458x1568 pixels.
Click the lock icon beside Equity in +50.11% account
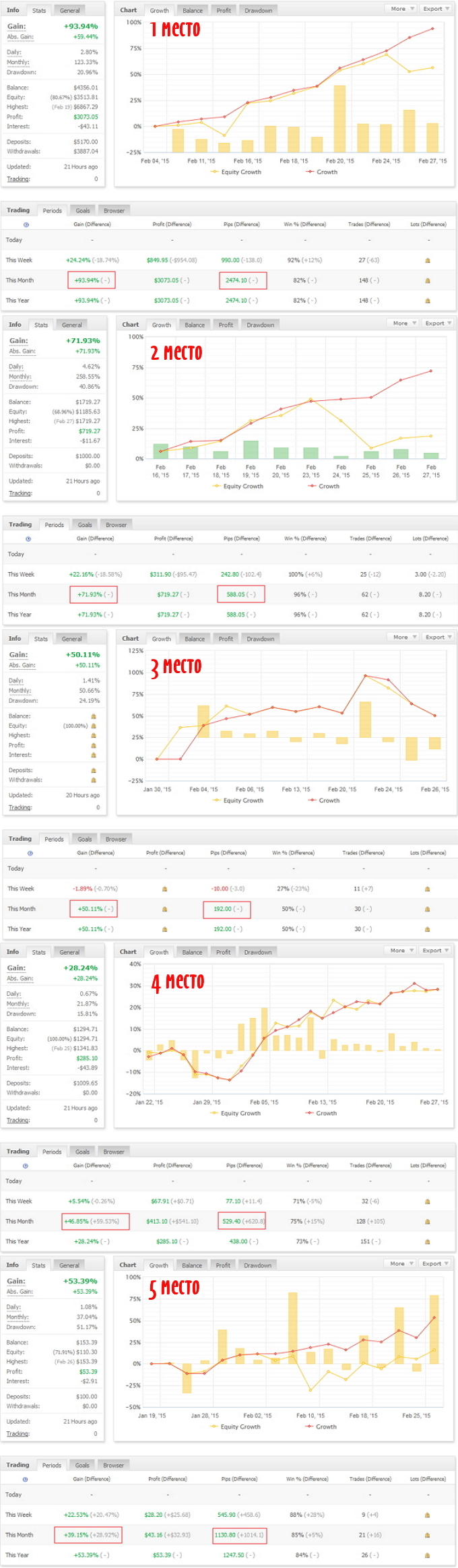click(94, 726)
